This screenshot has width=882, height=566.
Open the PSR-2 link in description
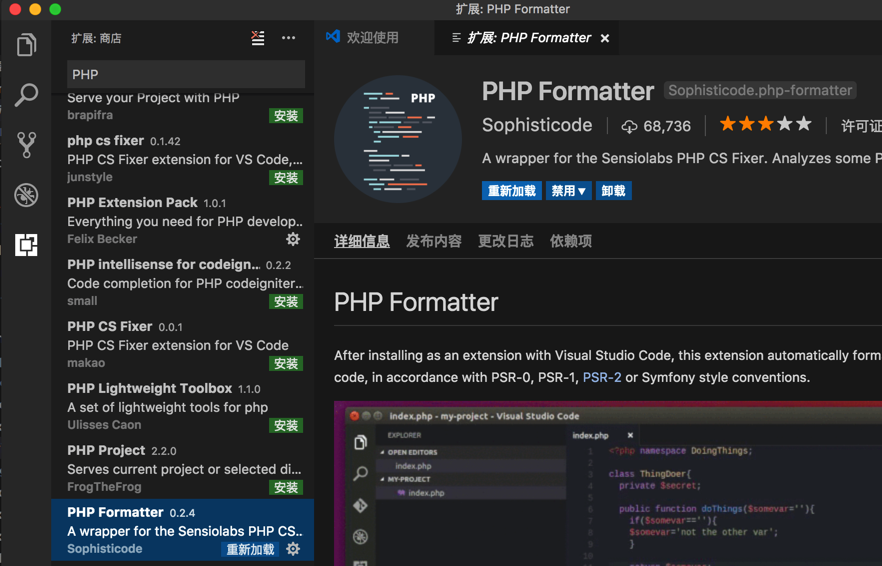click(602, 378)
